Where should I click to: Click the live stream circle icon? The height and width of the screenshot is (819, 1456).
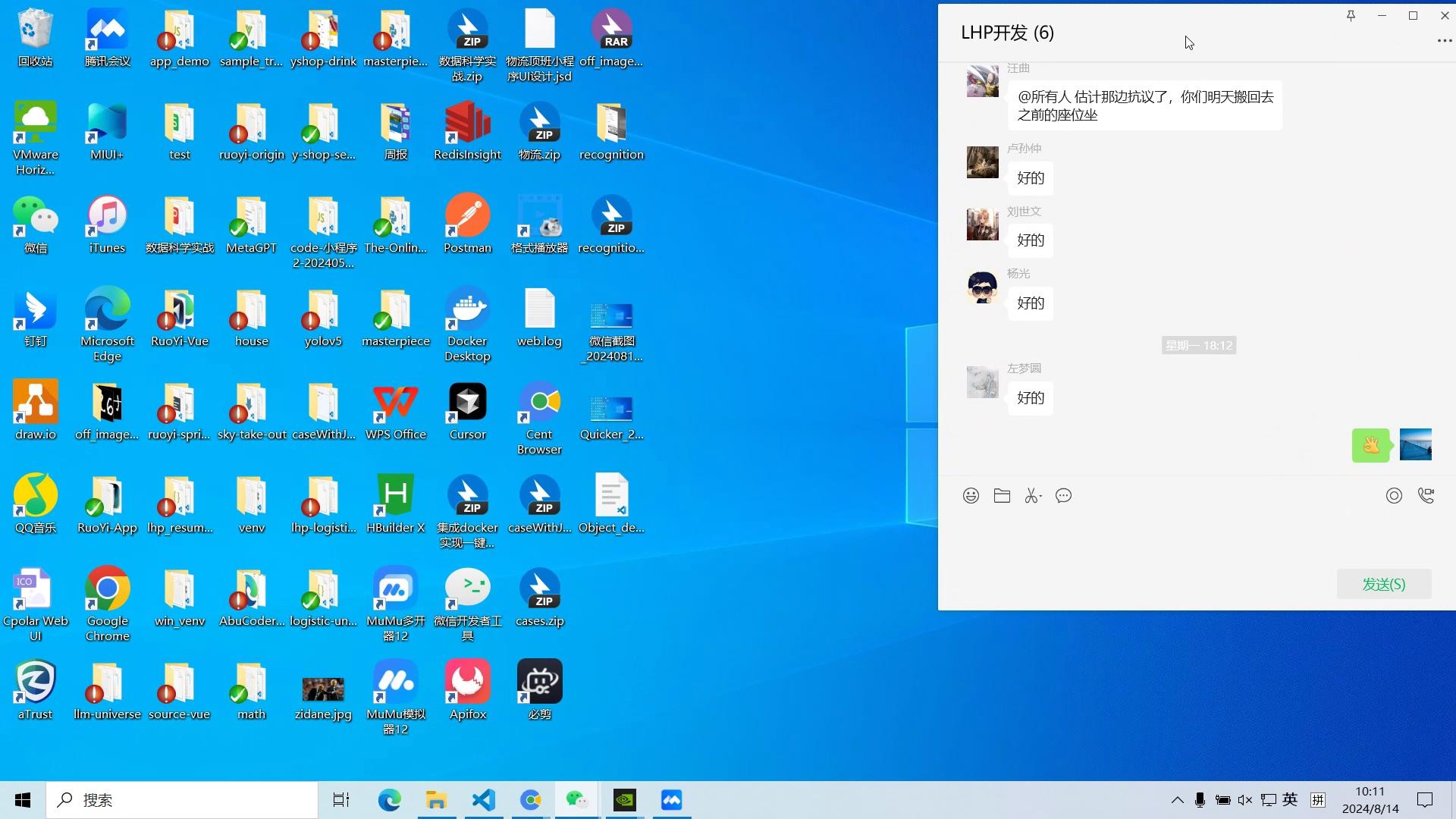click(1394, 496)
